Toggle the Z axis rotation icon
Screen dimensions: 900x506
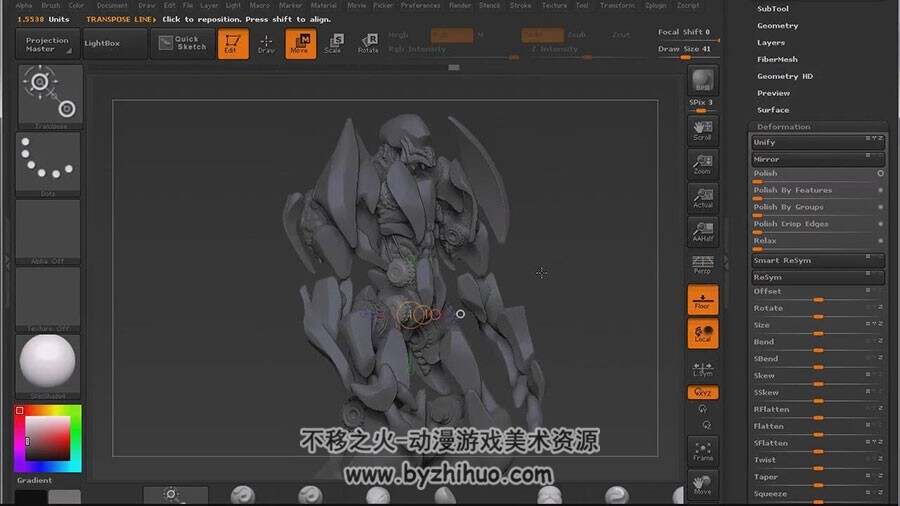[707, 425]
